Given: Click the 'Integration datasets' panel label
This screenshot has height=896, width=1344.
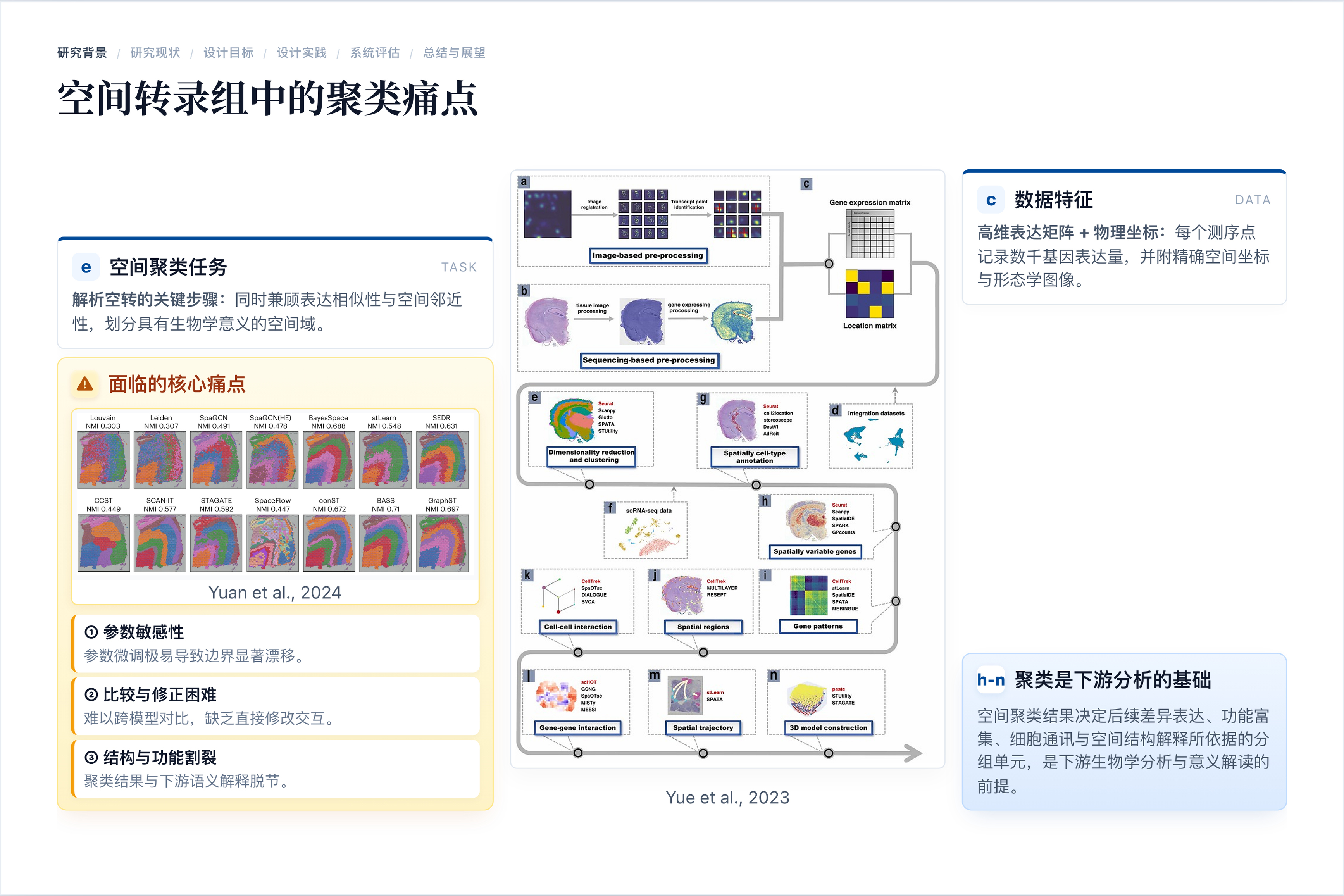Looking at the screenshot, I should coord(876,413).
